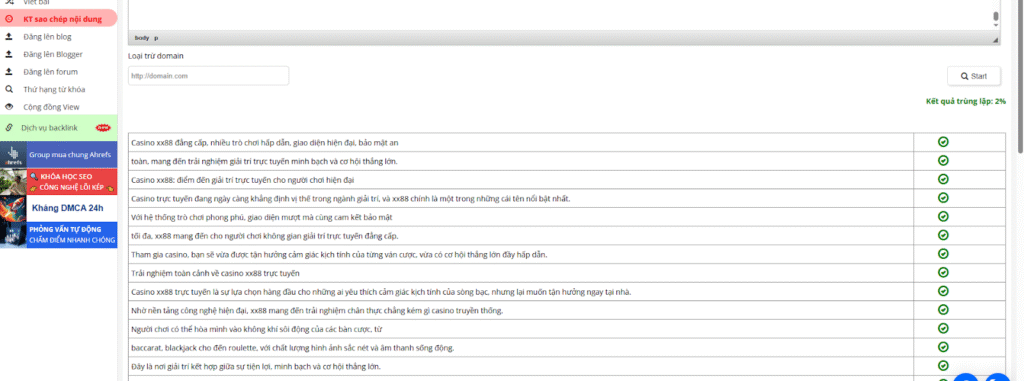Click check icon for 'Casino trực tuyến đang ngày' row
Screen dimensions: 1024x381
click(942, 197)
